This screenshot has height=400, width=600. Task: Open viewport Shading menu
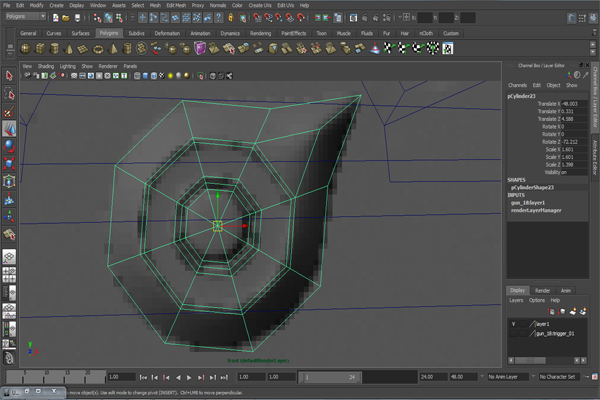(x=46, y=66)
